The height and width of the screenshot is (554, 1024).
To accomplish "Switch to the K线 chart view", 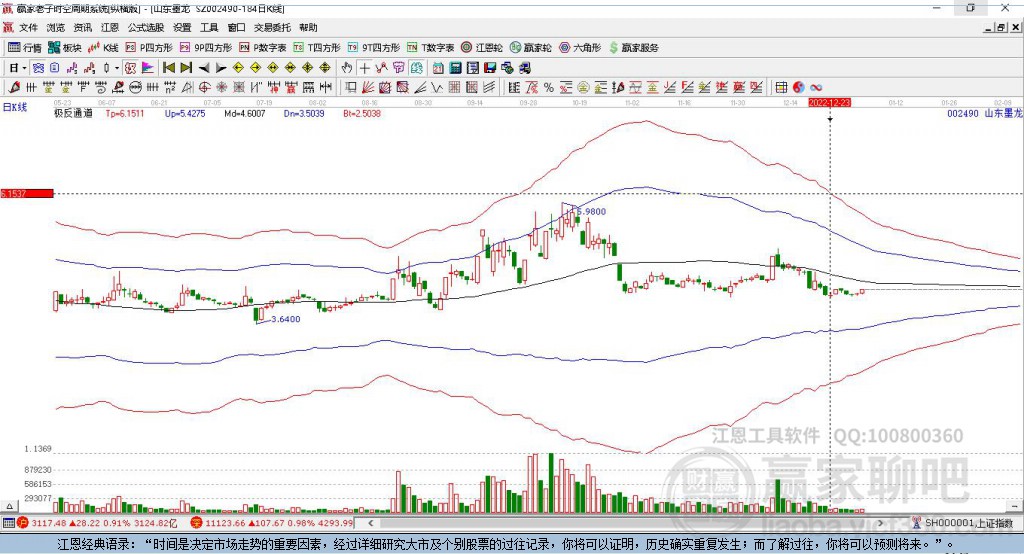I will (x=103, y=48).
